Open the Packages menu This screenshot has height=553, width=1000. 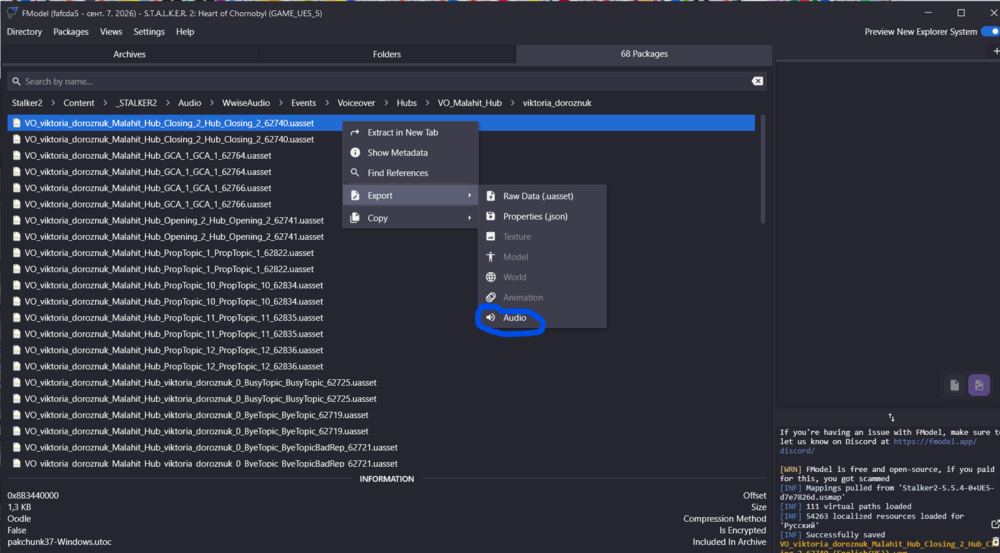(x=71, y=32)
